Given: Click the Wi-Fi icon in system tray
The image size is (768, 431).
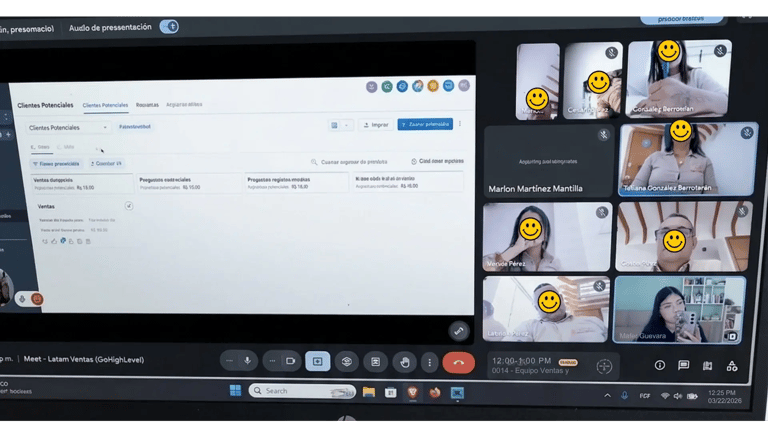Looking at the screenshot, I should pyautogui.click(x=665, y=396).
